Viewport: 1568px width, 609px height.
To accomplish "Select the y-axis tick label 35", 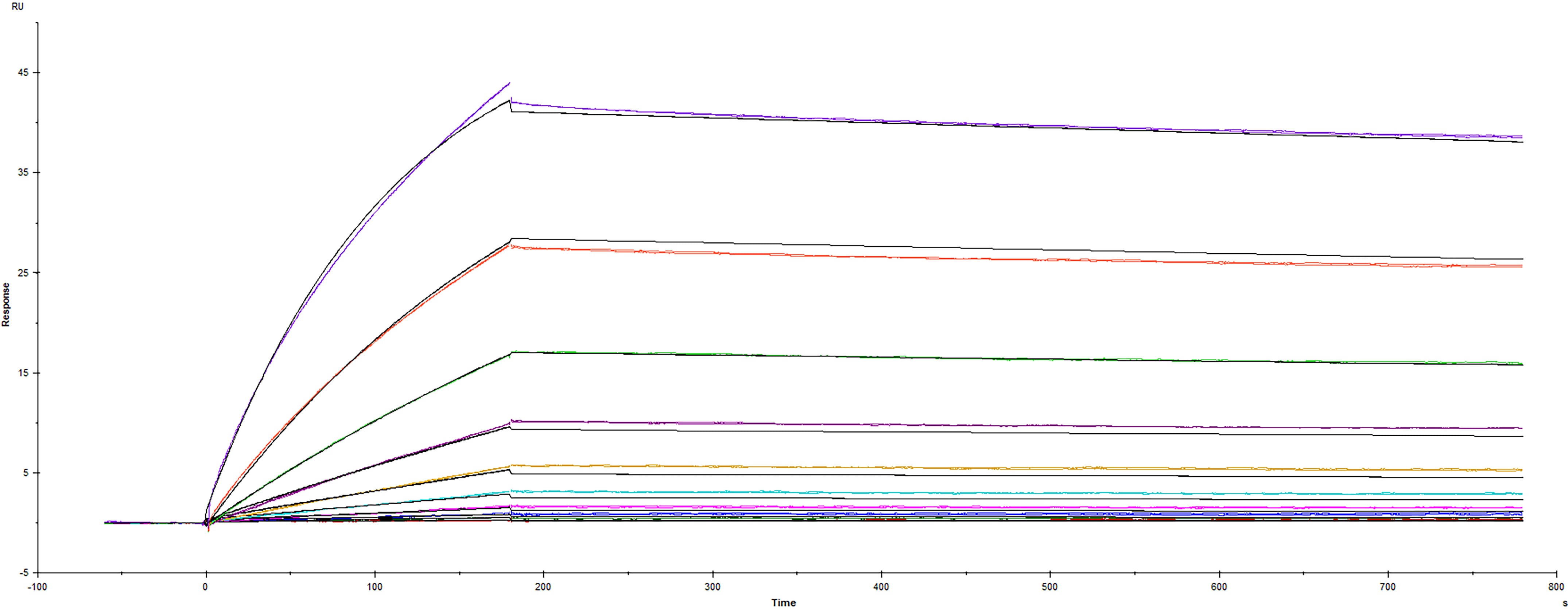I will pyautogui.click(x=23, y=173).
